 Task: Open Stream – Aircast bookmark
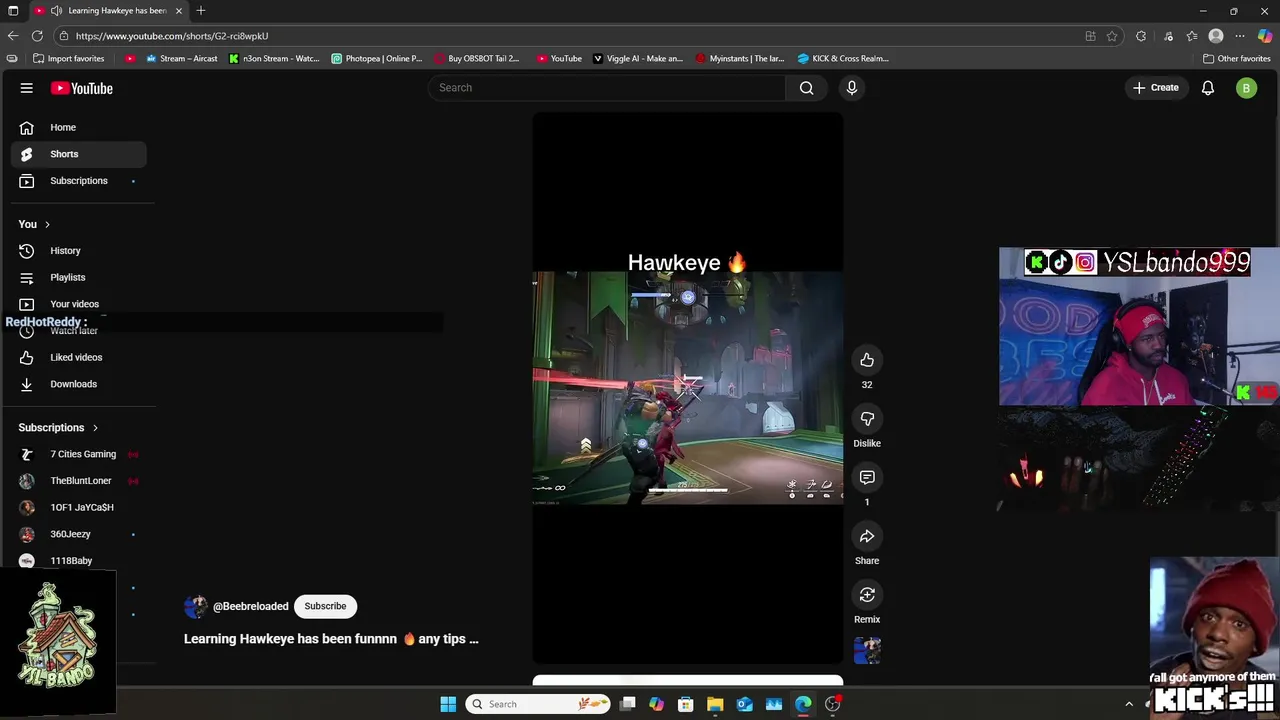pos(182,59)
